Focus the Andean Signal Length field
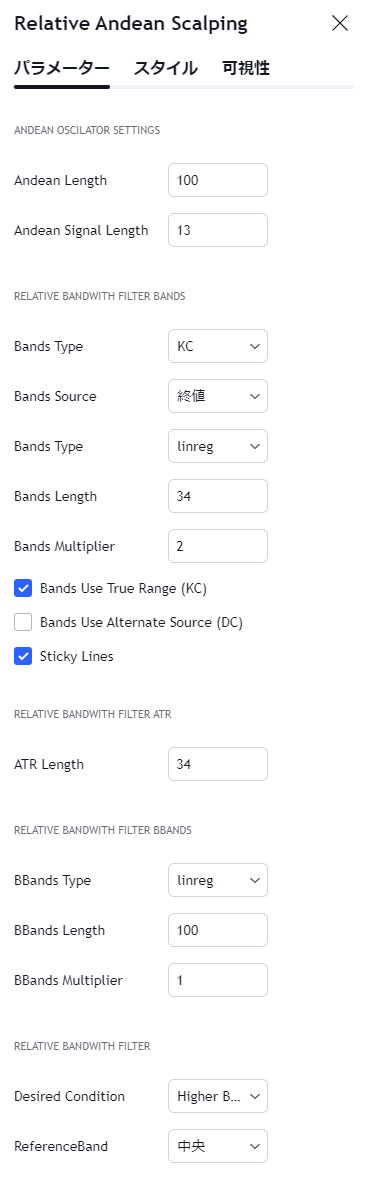 click(218, 230)
